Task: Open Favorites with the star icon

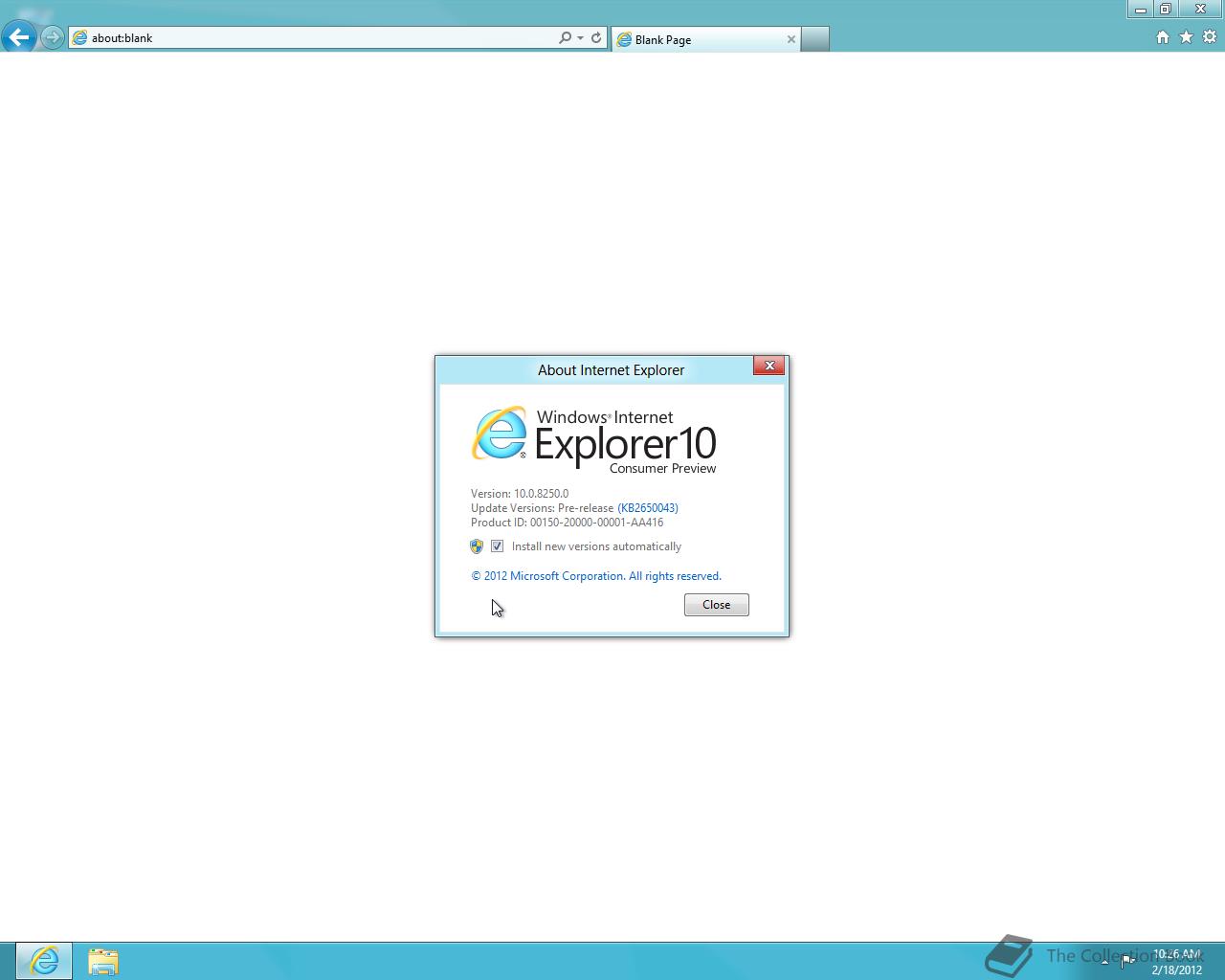Action: click(x=1186, y=37)
